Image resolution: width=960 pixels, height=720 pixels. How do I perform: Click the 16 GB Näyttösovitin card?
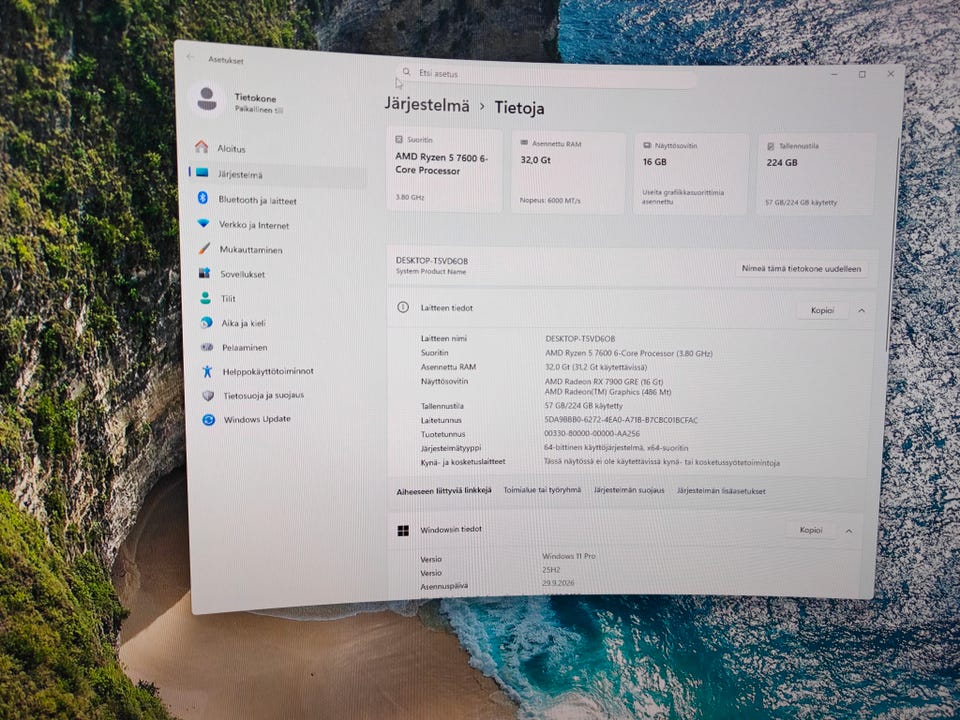click(691, 174)
